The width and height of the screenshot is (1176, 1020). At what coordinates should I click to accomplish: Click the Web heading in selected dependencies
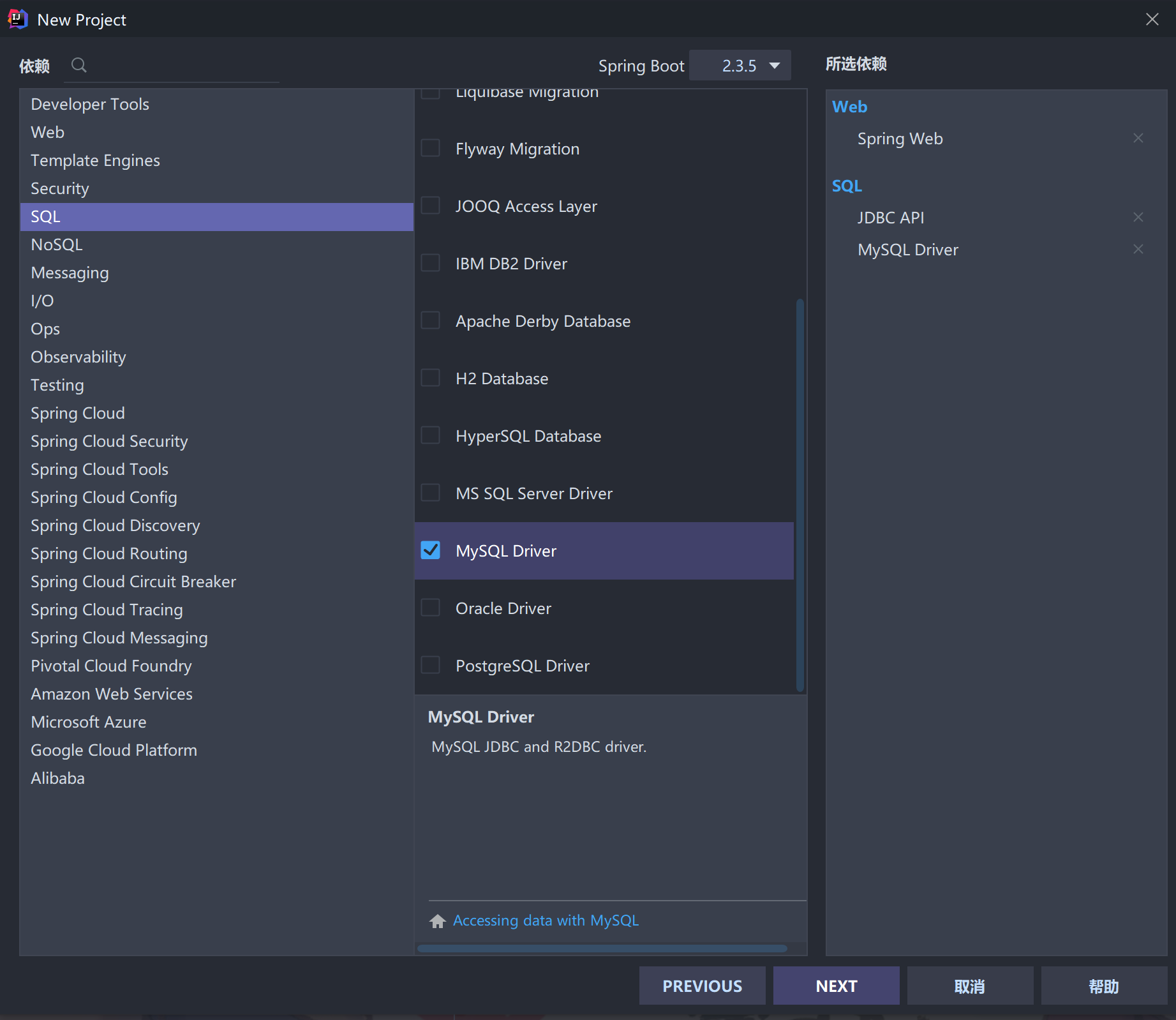[x=849, y=107]
